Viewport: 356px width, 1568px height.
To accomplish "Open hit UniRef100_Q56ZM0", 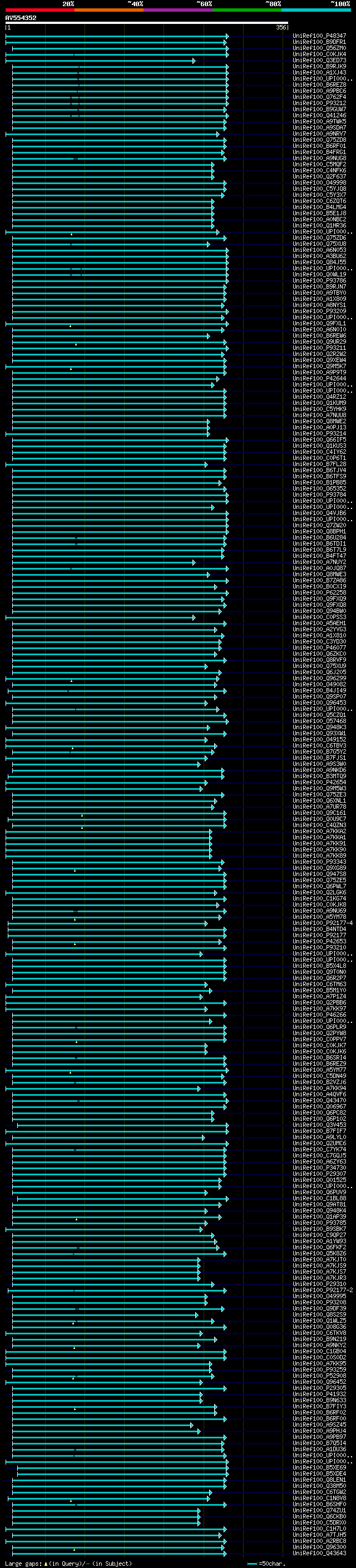I will tap(319, 48).
